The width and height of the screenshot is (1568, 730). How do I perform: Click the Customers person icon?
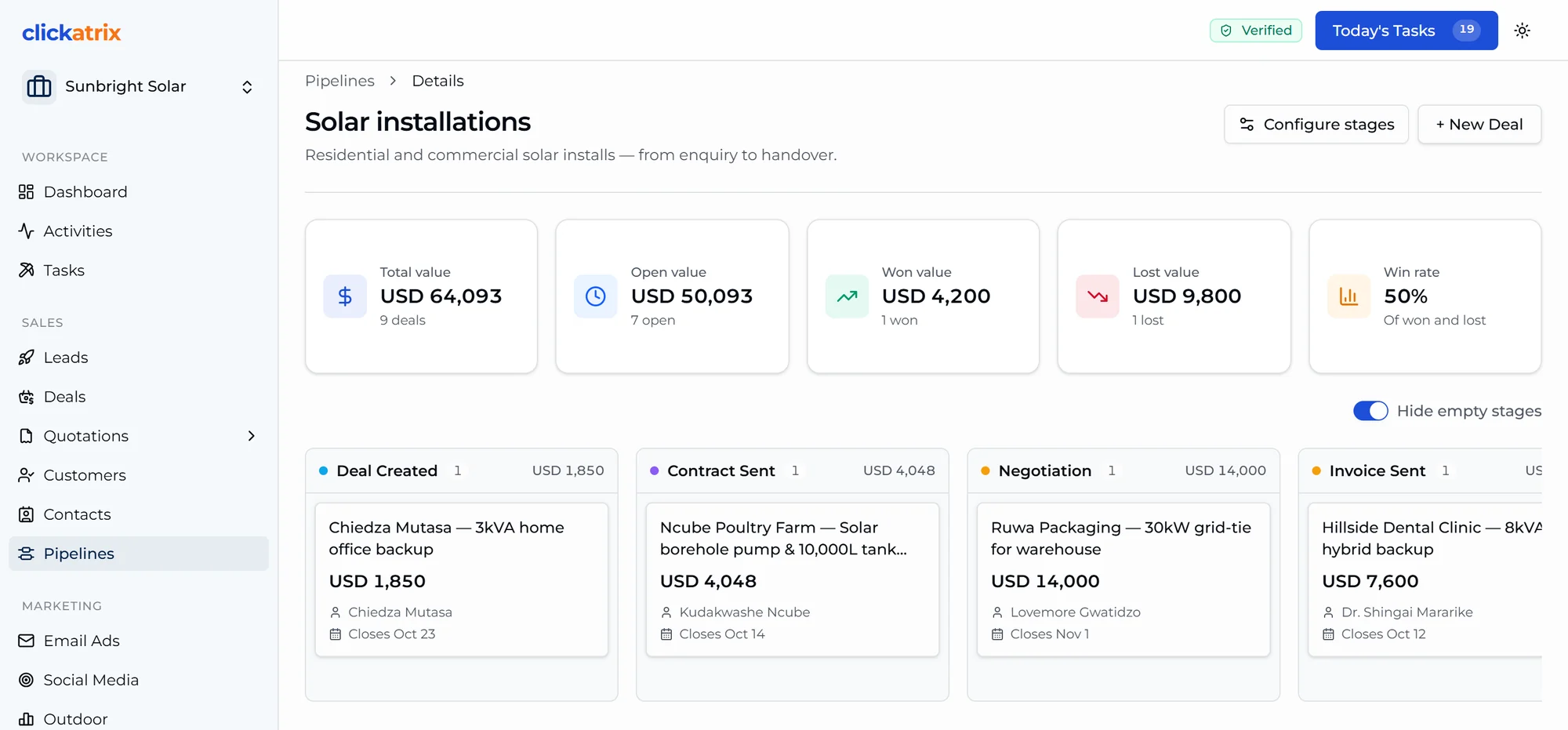click(27, 475)
